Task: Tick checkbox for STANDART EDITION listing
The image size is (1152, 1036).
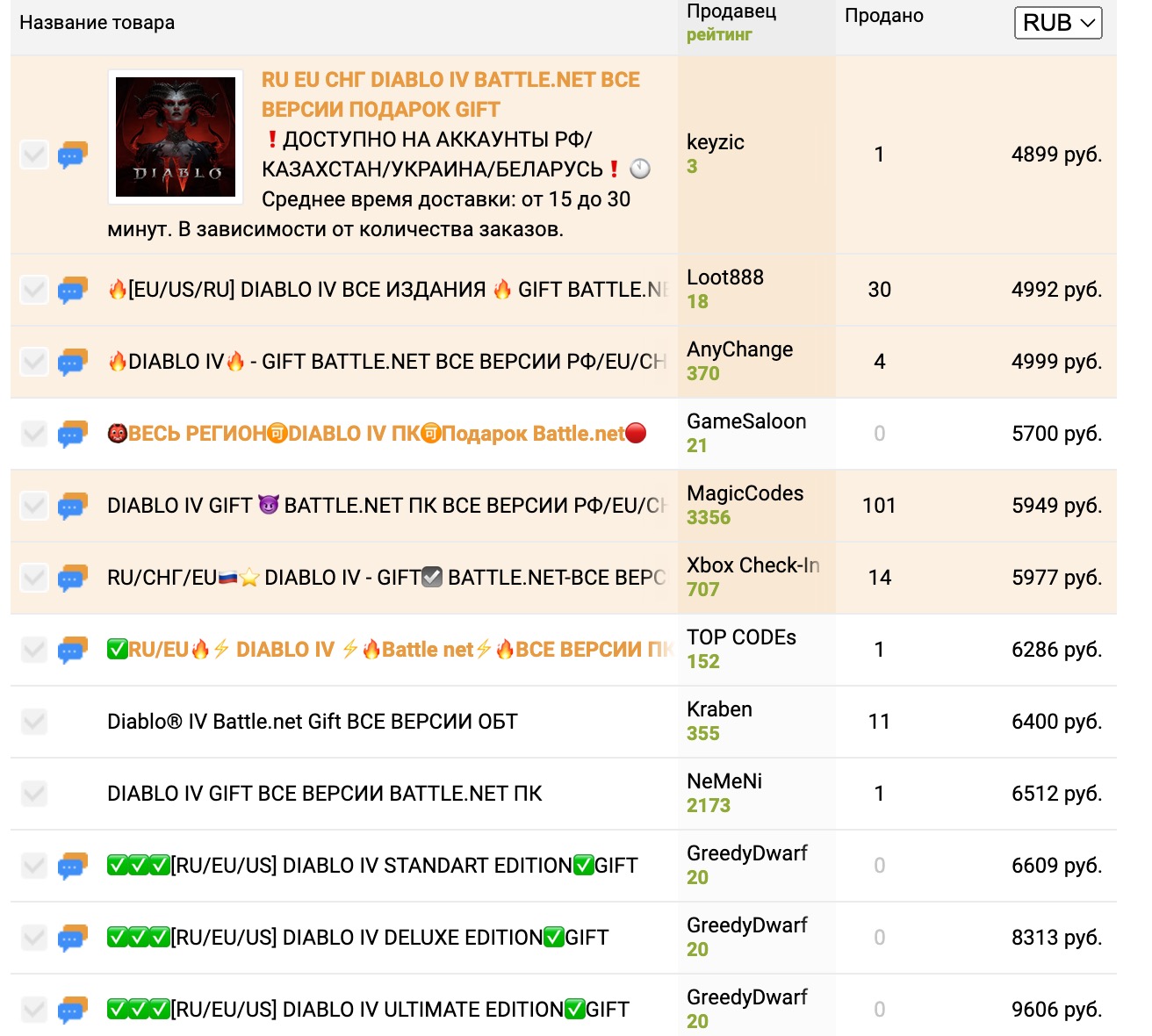Action: pos(34,866)
